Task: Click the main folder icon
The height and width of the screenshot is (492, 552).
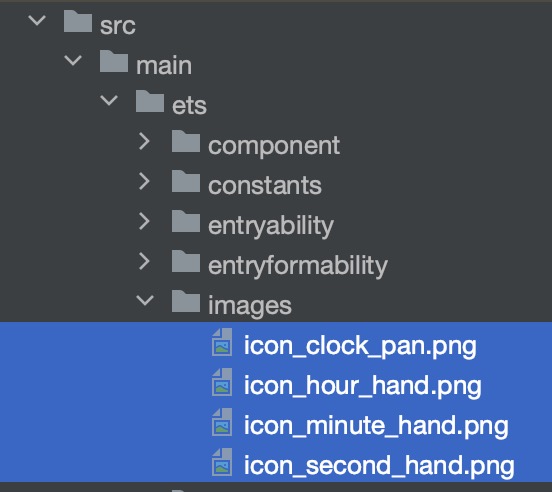Action: click(x=114, y=61)
